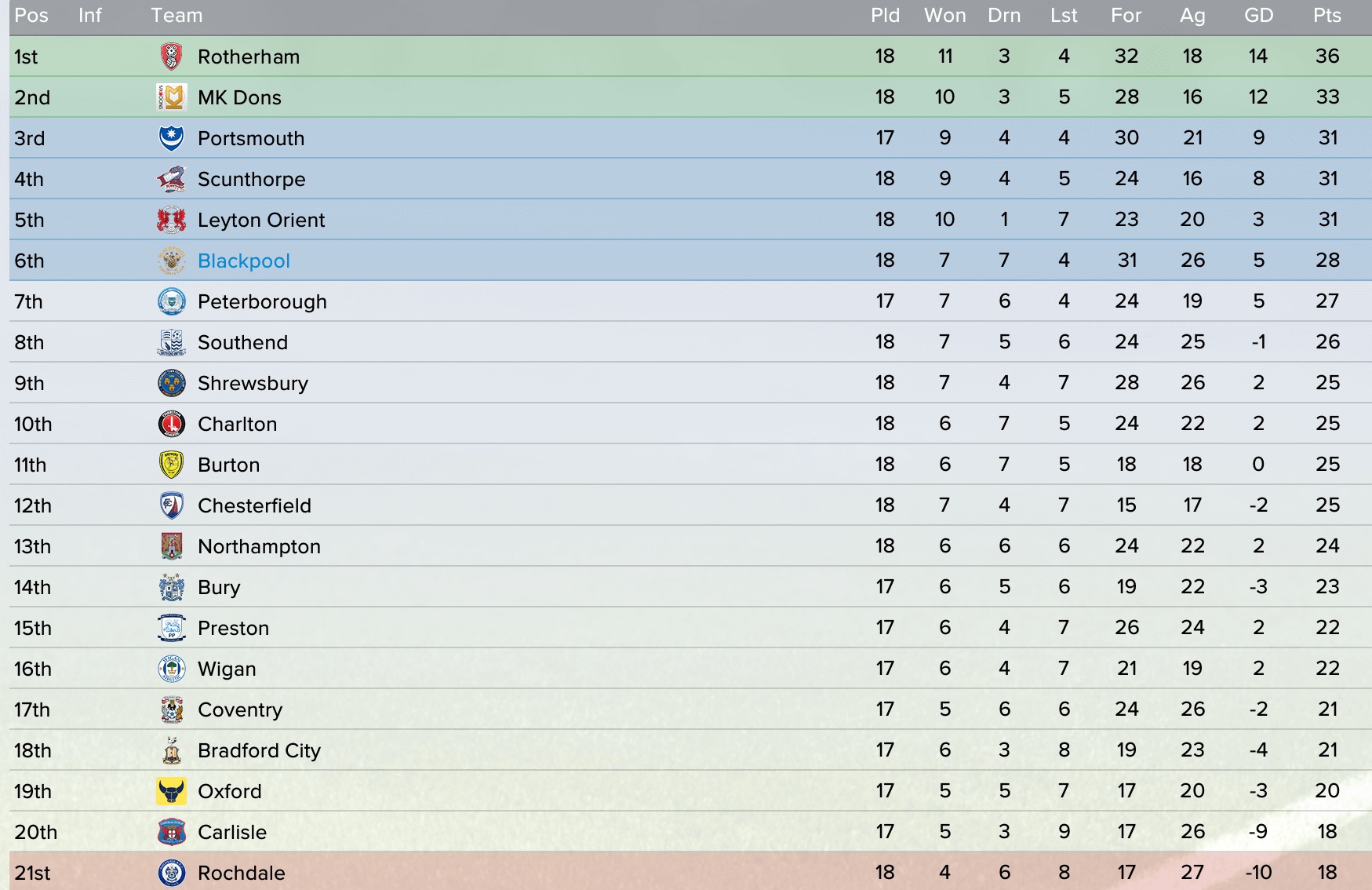Viewport: 1372px width, 890px height.
Task: Click the Oxford yellow ox badge
Action: [x=171, y=791]
